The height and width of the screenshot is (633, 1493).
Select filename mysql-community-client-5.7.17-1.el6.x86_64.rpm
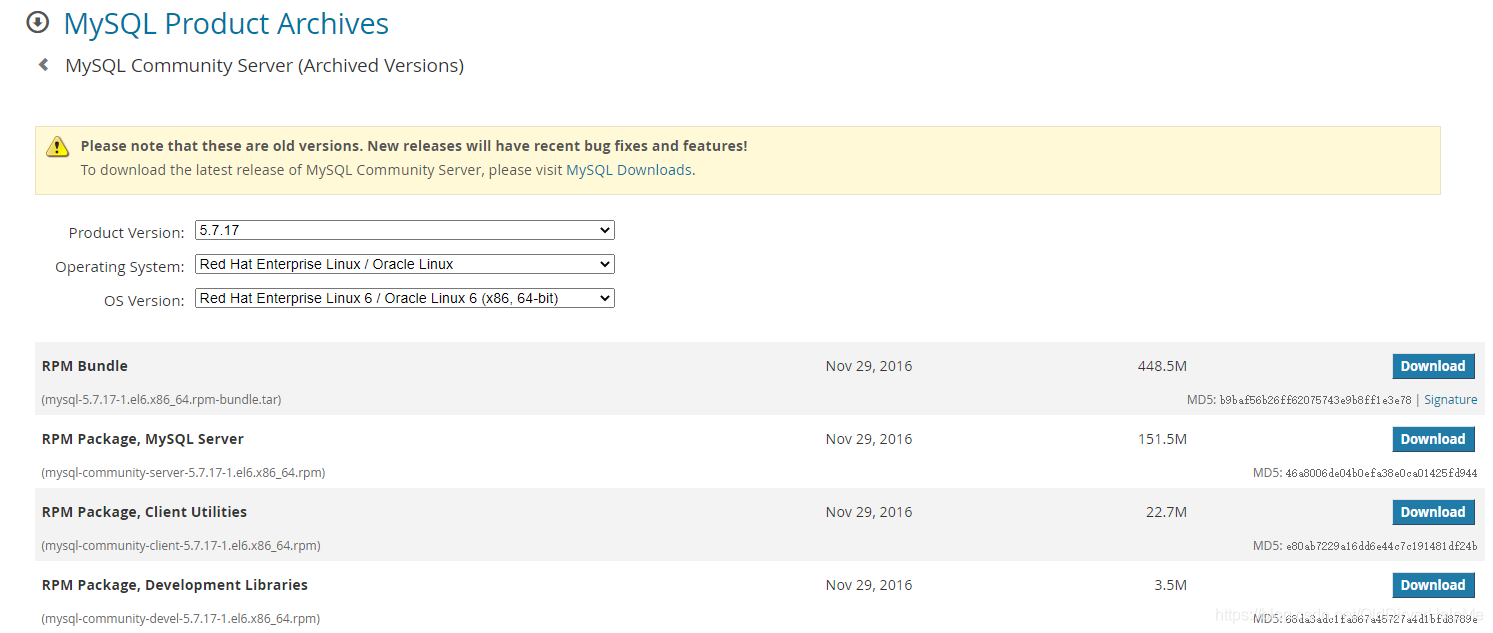(181, 545)
